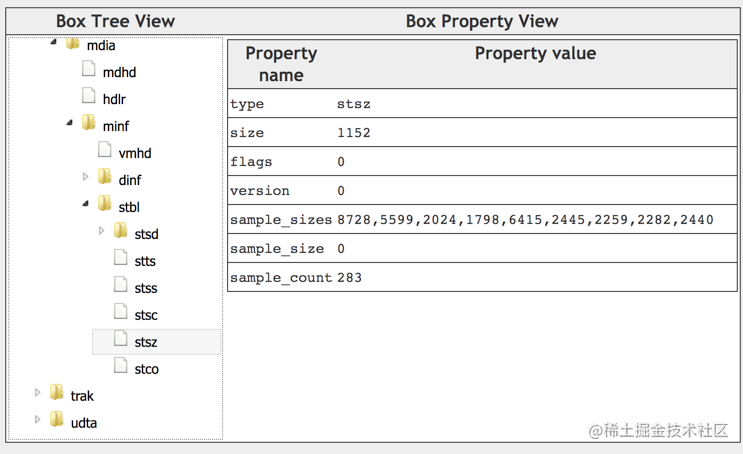Collapse the minf tree node
Viewport: 743px width, 454px height.
(x=70, y=123)
